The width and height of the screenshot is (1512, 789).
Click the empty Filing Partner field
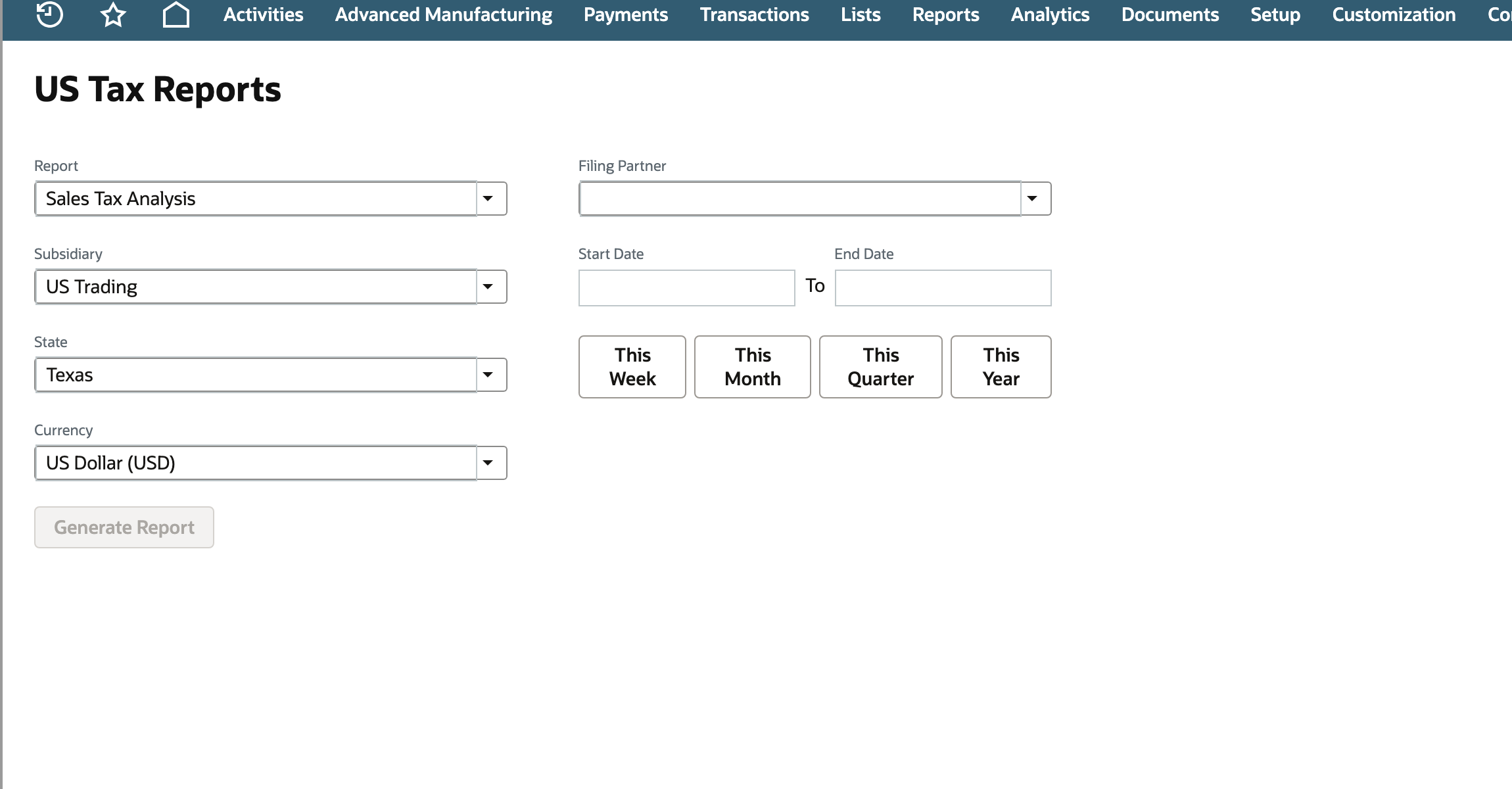pyautogui.click(x=800, y=199)
